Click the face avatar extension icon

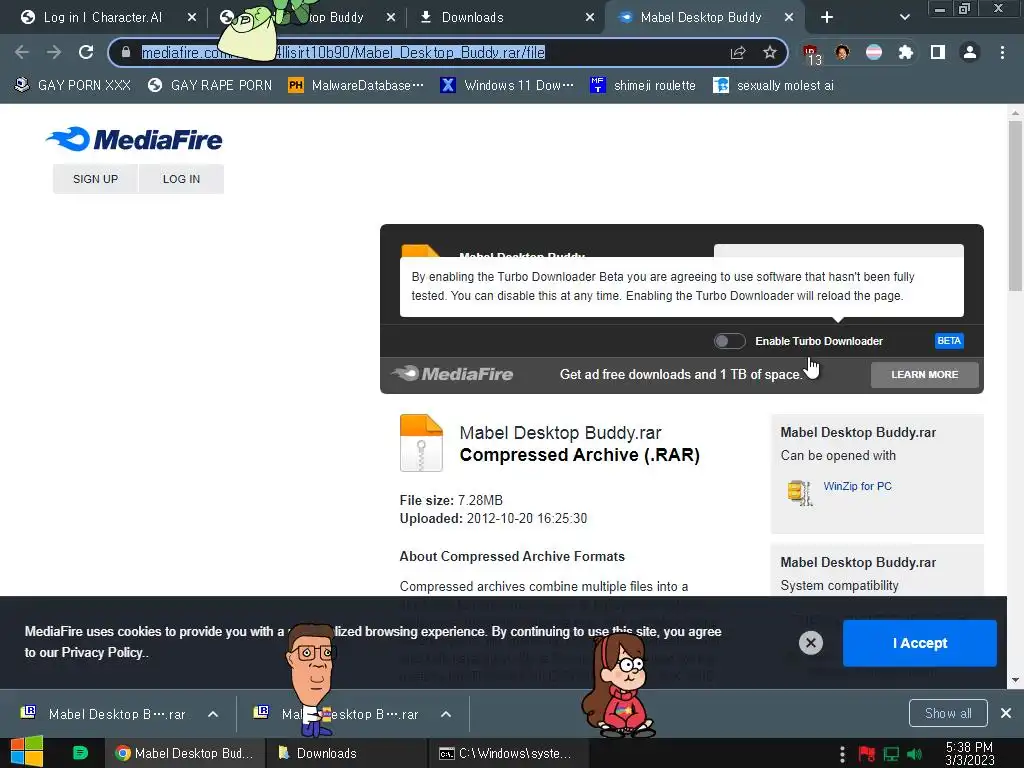(x=842, y=52)
